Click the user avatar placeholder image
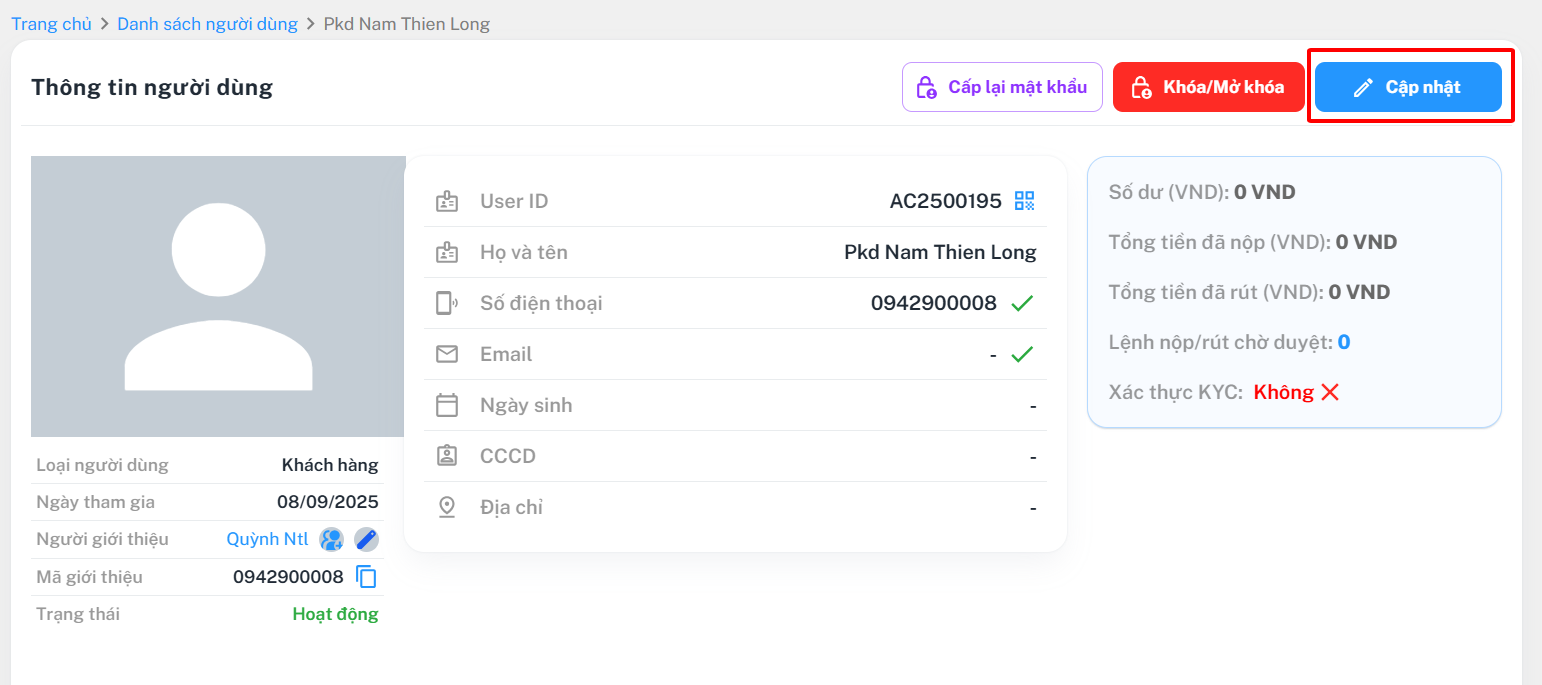This screenshot has height=685, width=1542. coord(218,296)
